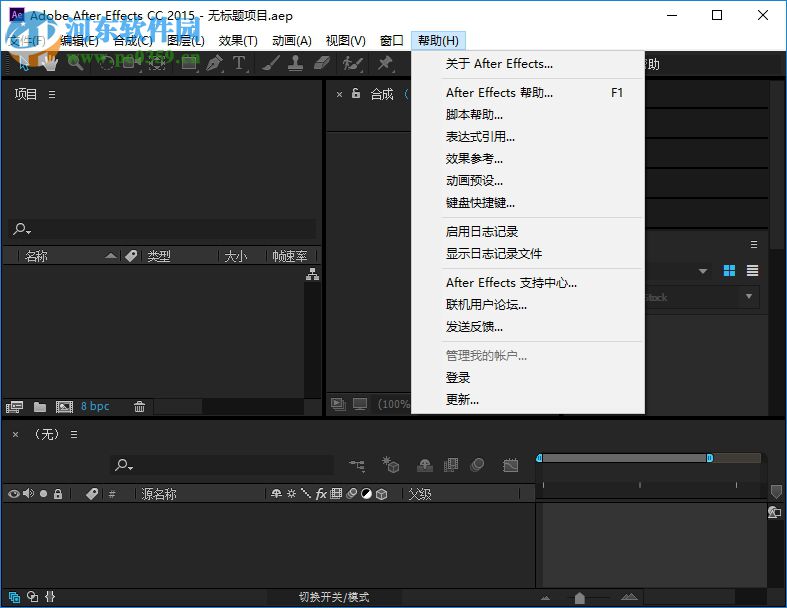Click the Interpret Footage icon
Image resolution: width=787 pixels, height=608 pixels.
(14, 407)
